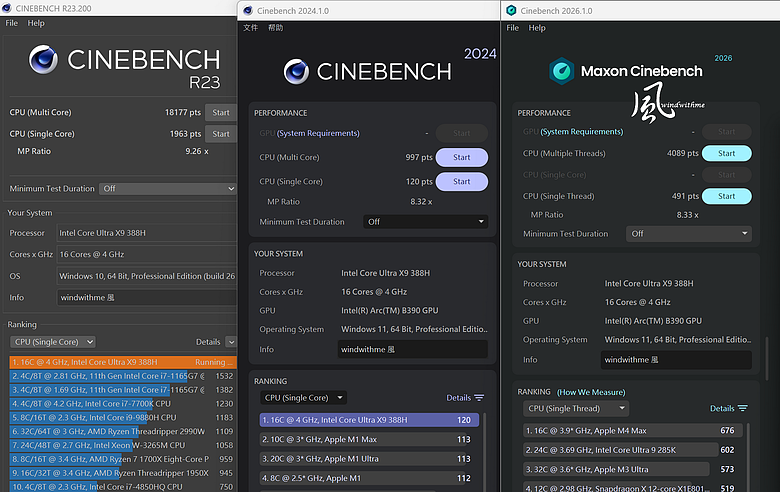This screenshot has height=492, width=780.
Task: Click the 18177 pts multi core score in R23
Action: click(183, 112)
